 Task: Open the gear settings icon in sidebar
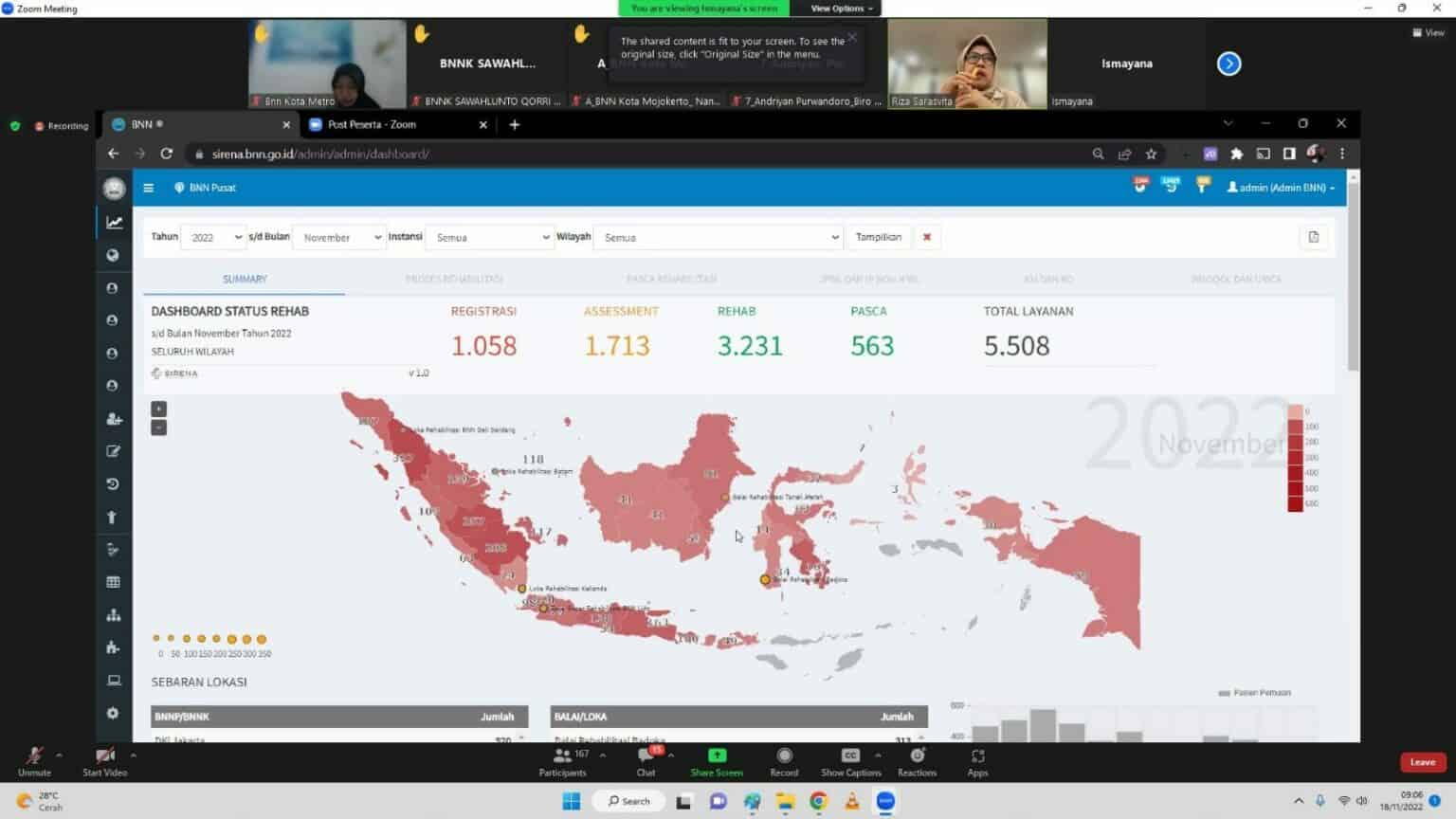tap(113, 713)
